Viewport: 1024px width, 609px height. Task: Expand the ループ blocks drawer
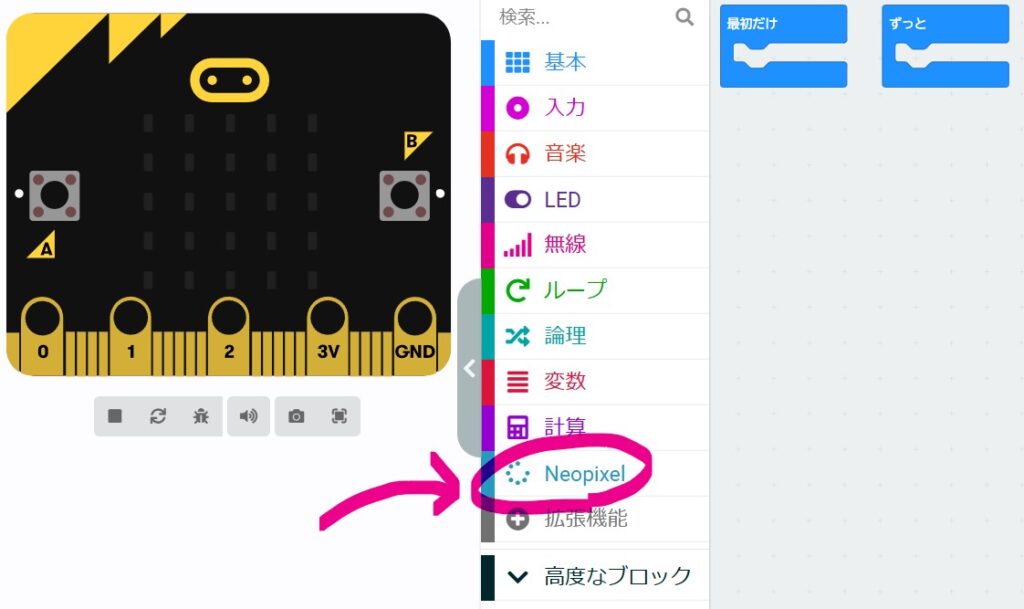coord(595,290)
